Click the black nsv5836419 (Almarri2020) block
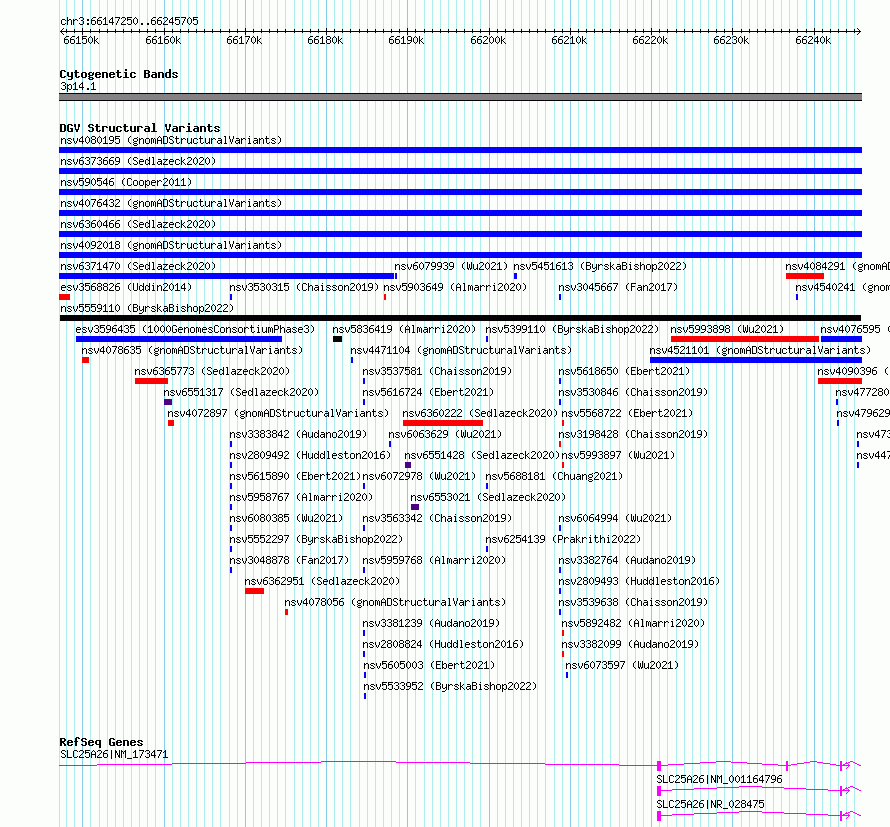This screenshot has height=827, width=890. [x=337, y=339]
